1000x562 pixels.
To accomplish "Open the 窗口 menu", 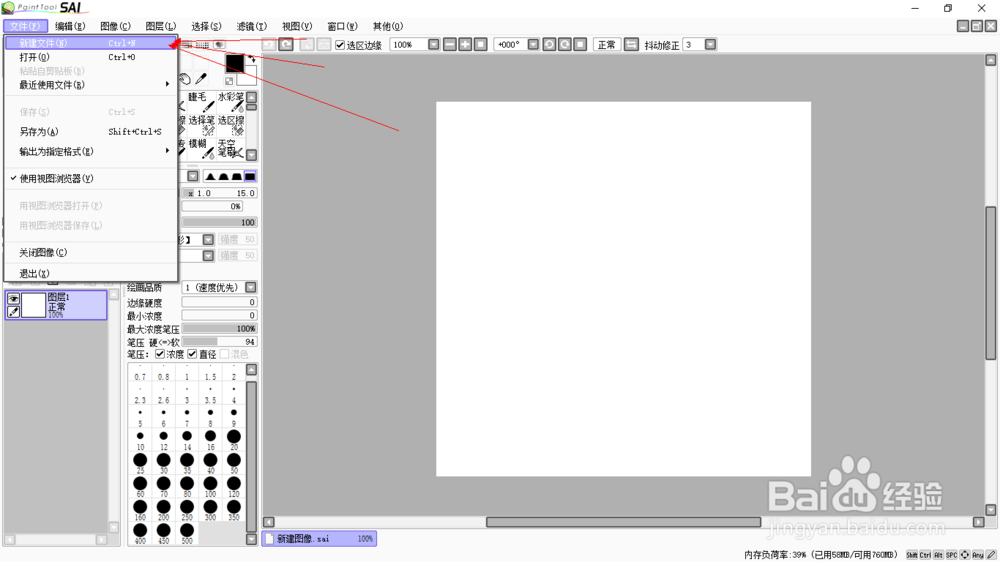I will tap(342, 26).
